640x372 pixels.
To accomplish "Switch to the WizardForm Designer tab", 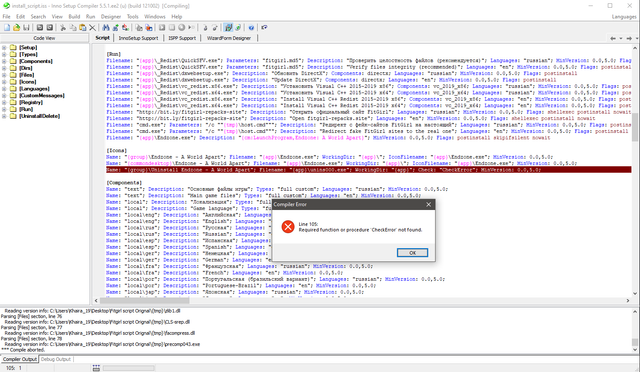I will (x=229, y=38).
